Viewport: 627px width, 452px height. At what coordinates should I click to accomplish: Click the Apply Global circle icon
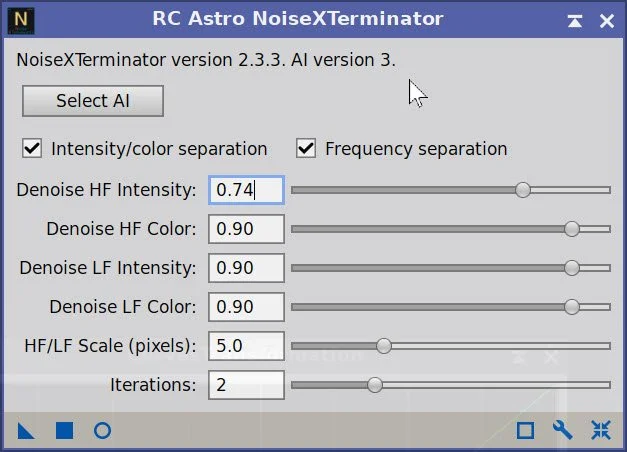pos(102,431)
